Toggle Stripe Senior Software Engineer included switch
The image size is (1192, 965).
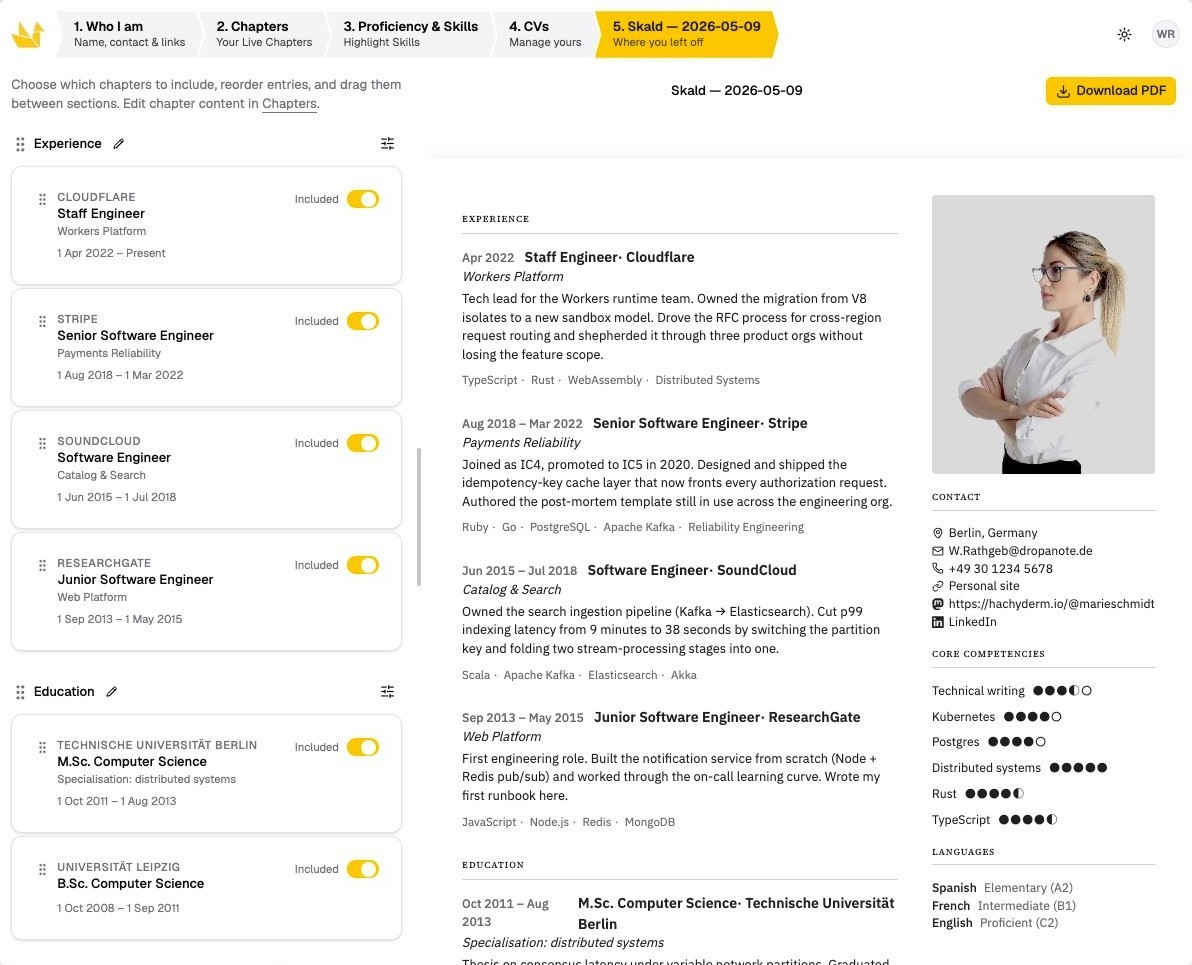[x=363, y=321]
